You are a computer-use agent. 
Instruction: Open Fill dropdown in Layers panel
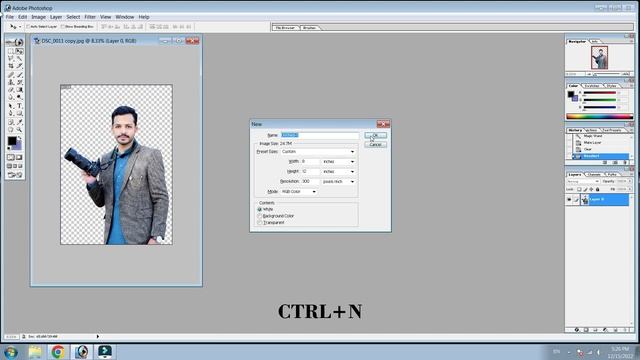629,189
